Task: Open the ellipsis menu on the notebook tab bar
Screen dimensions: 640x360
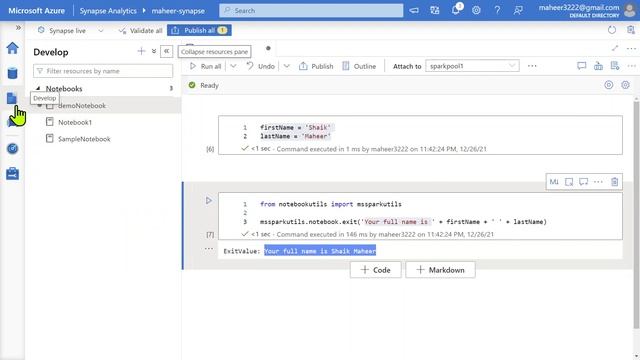Action: [631, 48]
